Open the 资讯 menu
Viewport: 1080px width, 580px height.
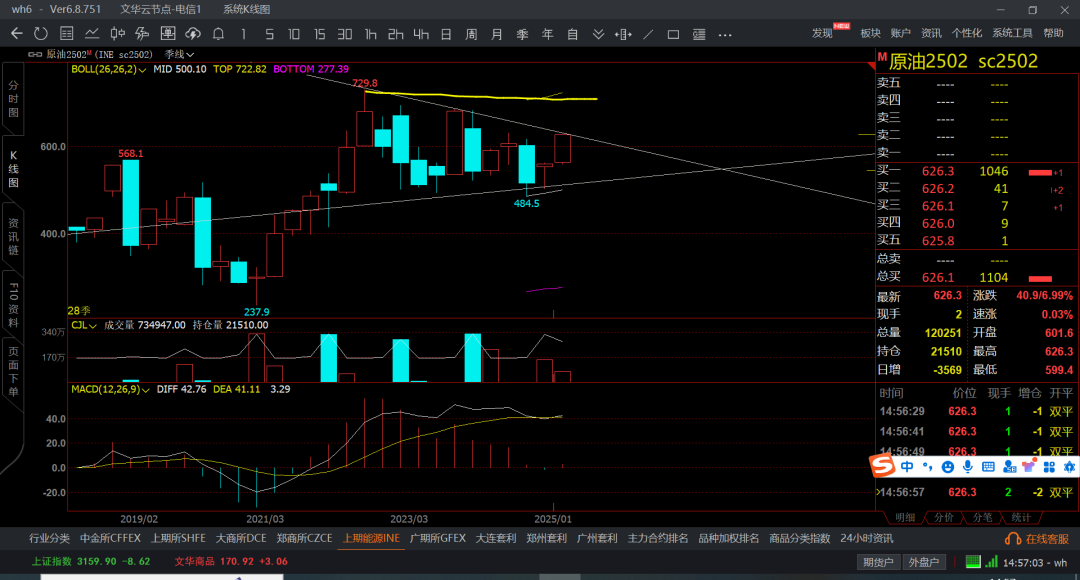tap(931, 33)
